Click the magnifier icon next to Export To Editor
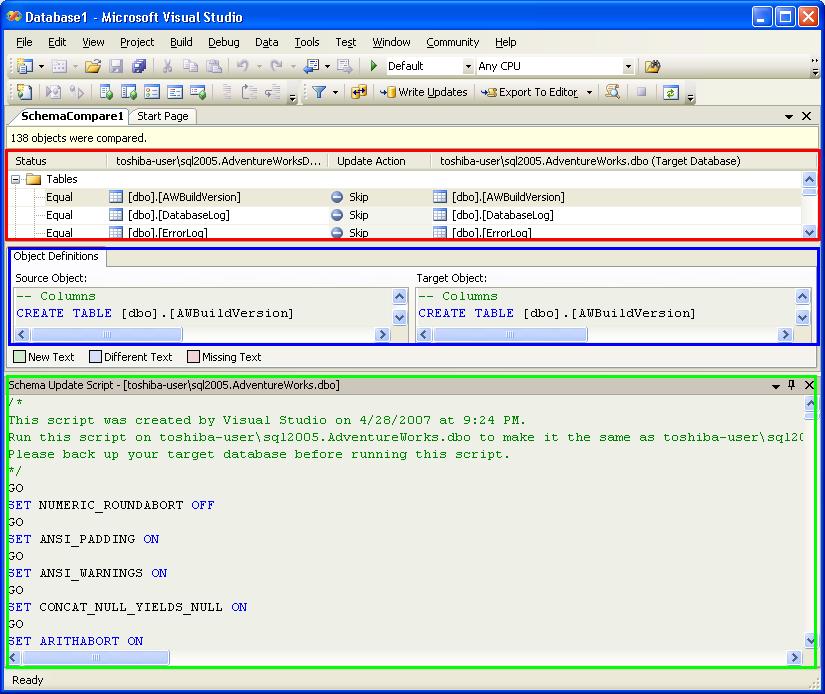 click(x=612, y=92)
